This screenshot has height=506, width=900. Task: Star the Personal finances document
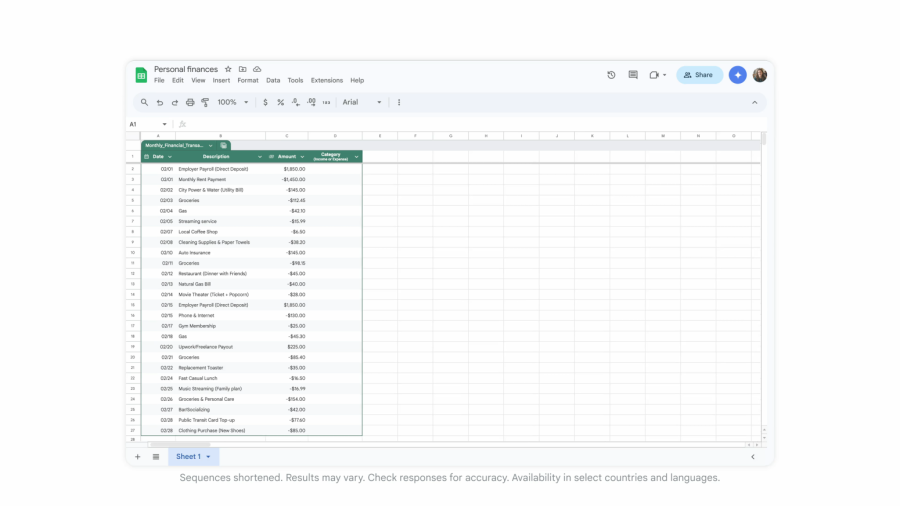[x=228, y=69]
